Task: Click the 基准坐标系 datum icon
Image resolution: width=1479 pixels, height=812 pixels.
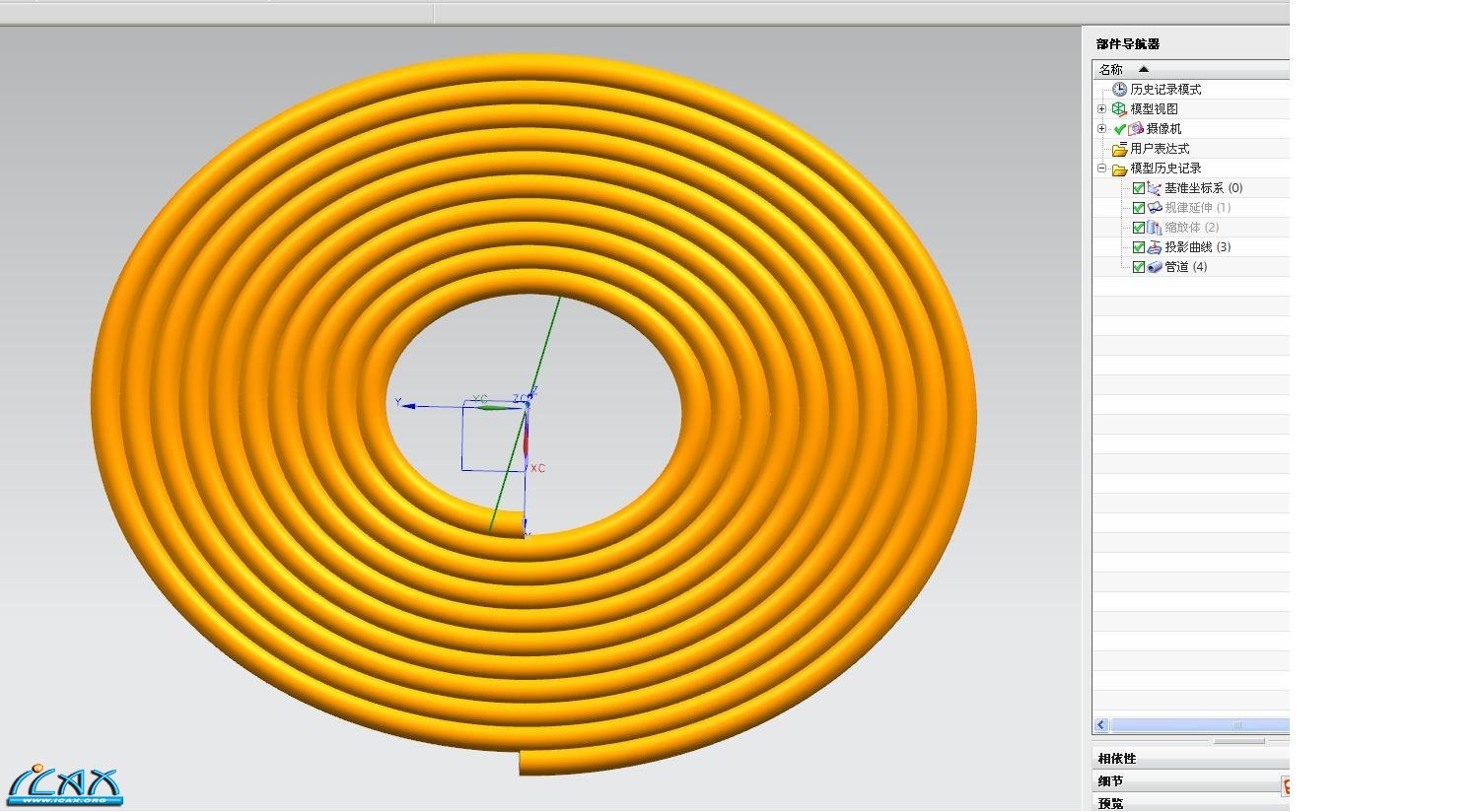Action: pyautogui.click(x=1155, y=188)
